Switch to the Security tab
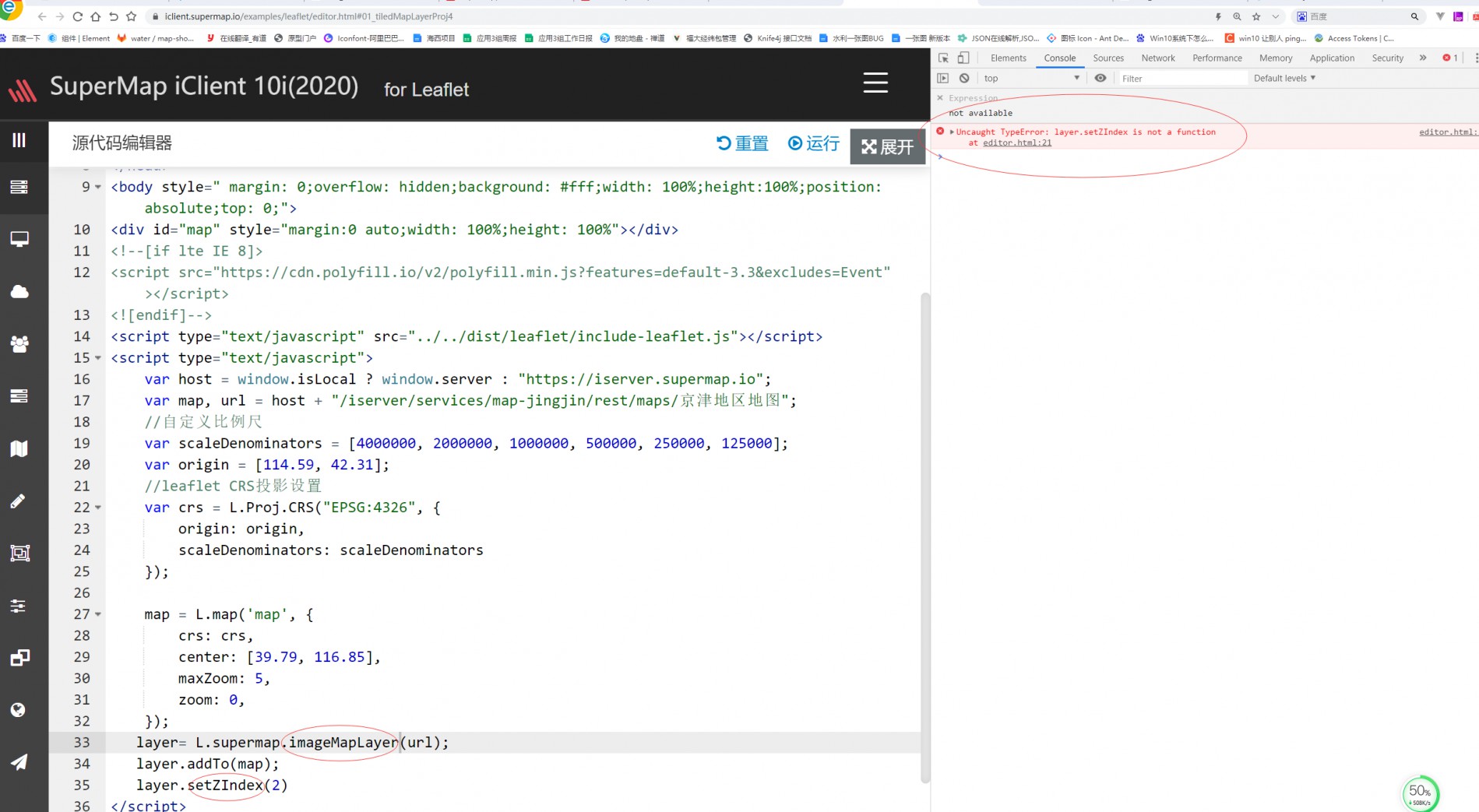 [x=1387, y=58]
